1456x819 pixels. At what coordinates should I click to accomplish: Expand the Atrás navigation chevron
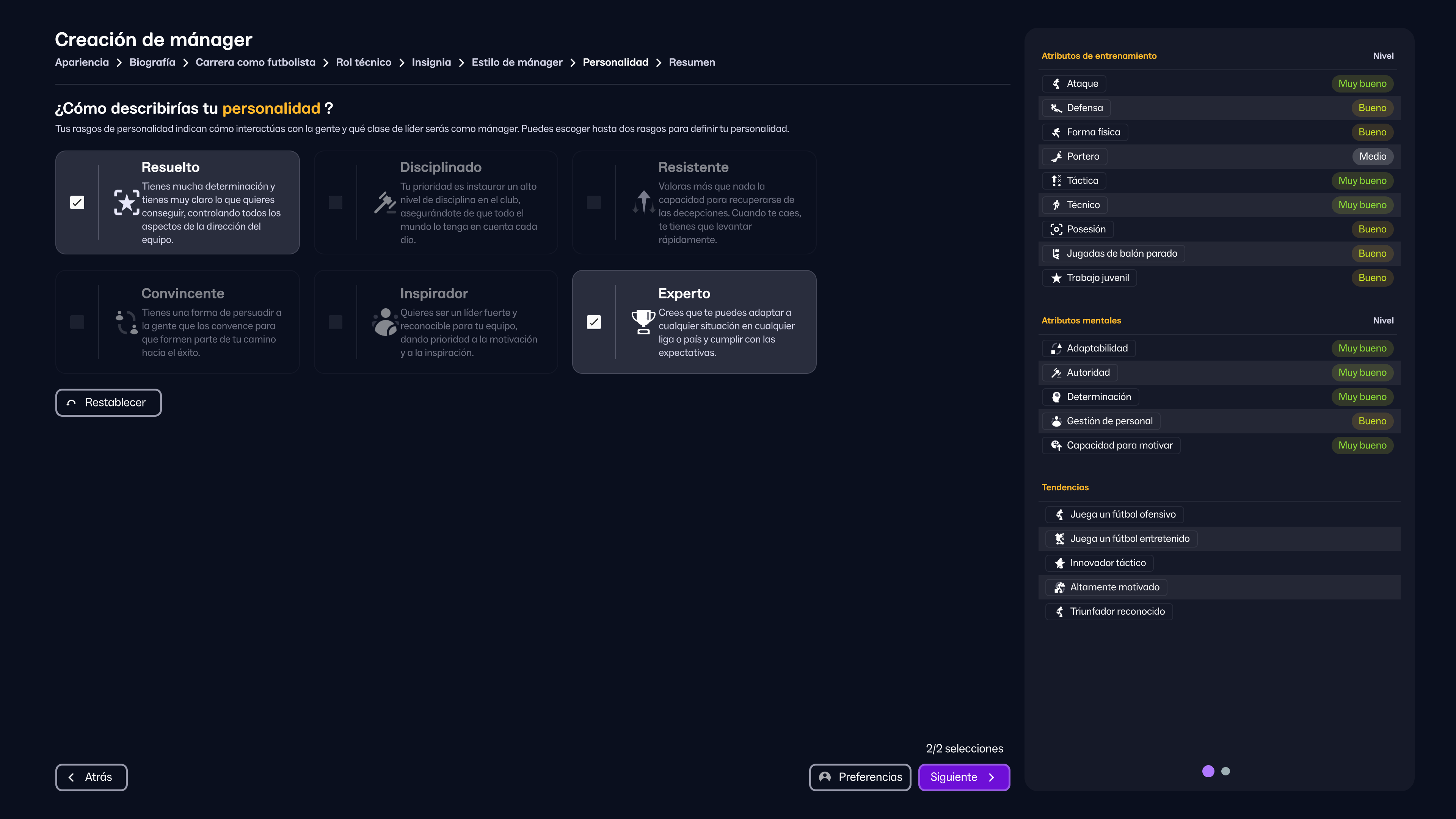[71, 777]
